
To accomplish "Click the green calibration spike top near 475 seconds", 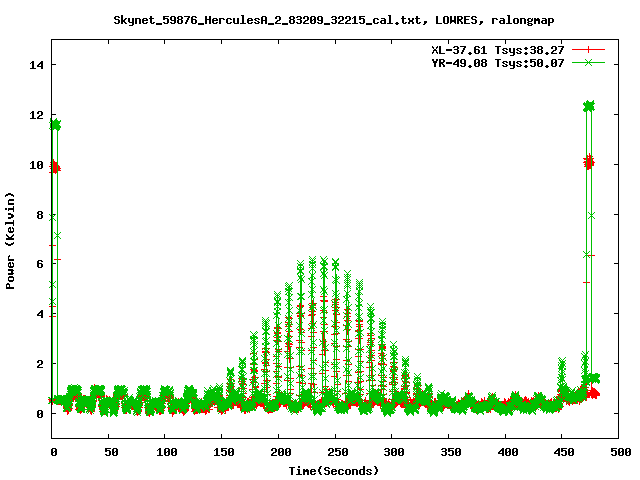I will [589, 106].
